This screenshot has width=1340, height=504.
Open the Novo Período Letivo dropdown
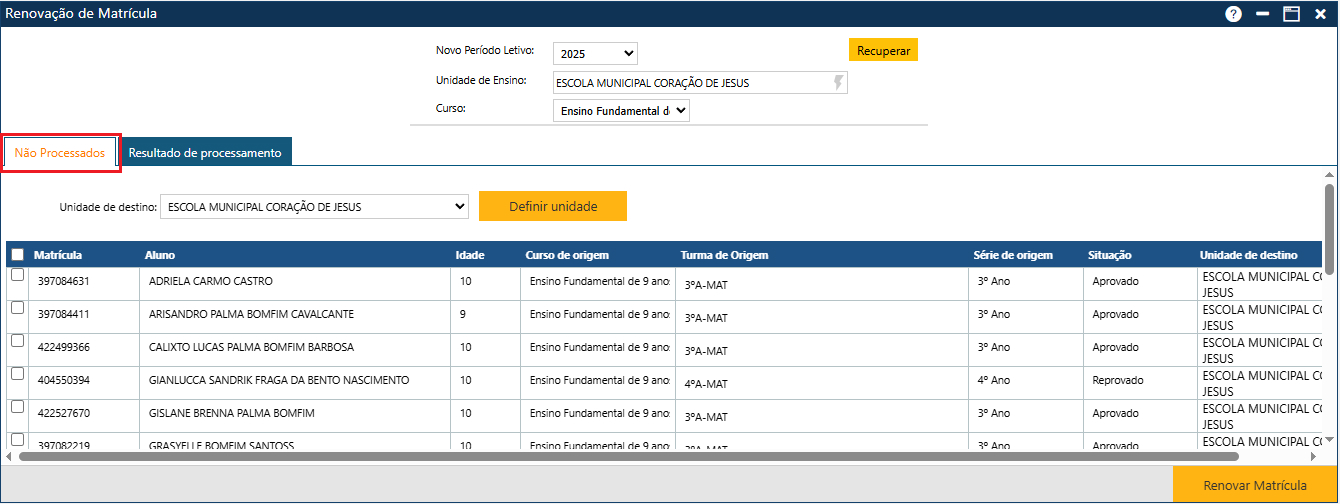[x=595, y=54]
